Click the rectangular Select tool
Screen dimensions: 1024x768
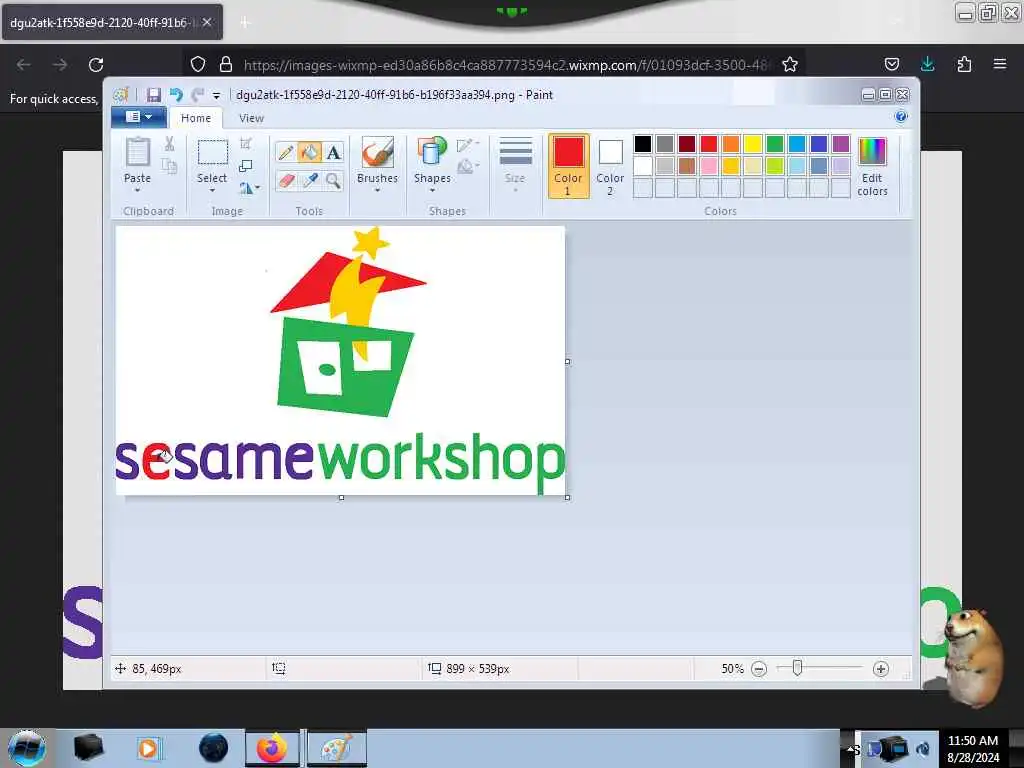[x=212, y=153]
